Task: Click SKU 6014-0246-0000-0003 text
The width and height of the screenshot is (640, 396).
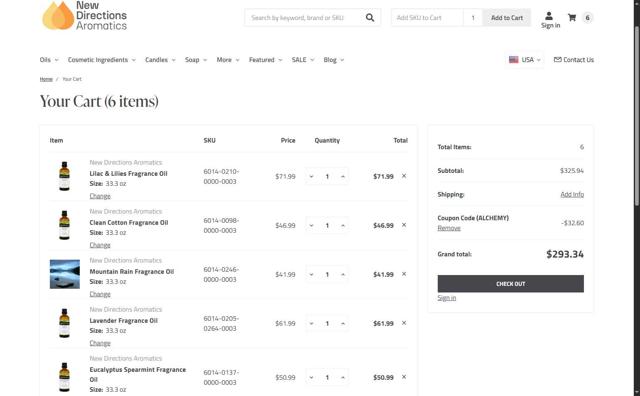Action: coord(221,274)
